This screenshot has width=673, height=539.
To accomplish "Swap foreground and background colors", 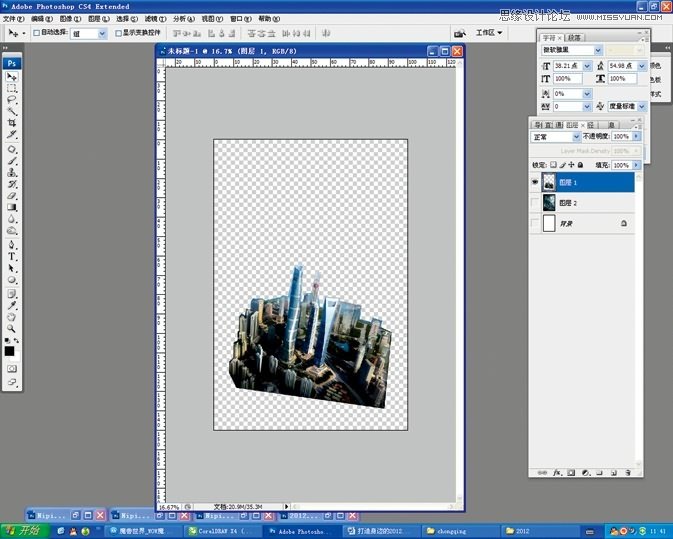I will (16, 340).
